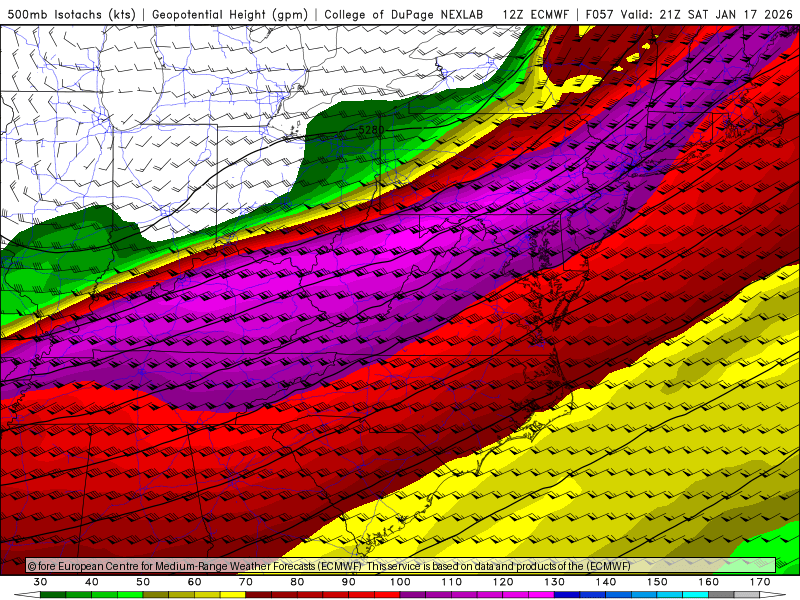Click the 90 value on the color scale
Viewport: 800px width, 600px height.
[349, 582]
